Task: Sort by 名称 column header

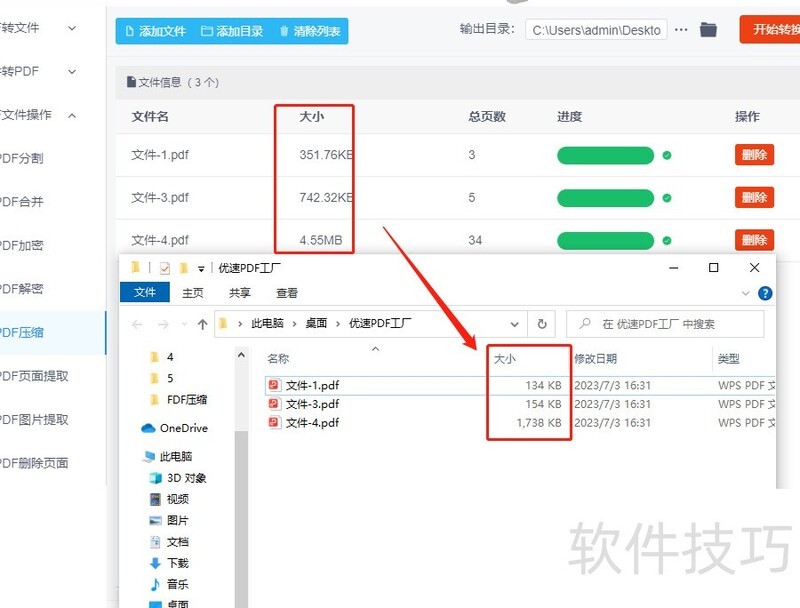Action: 279,359
